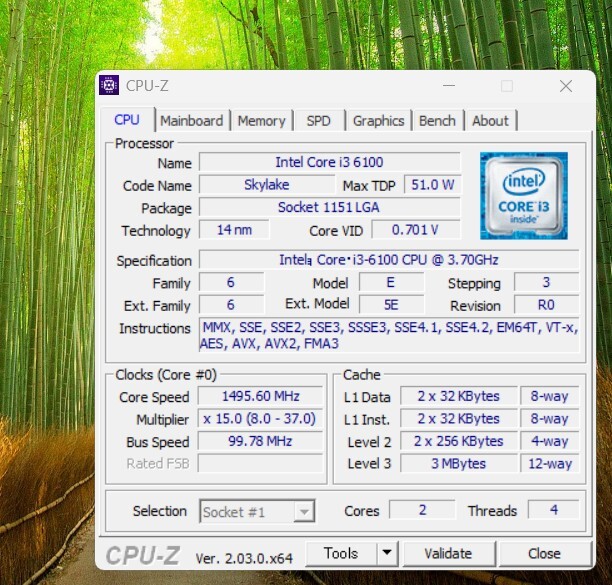Minimize the CPU-Z window

pyautogui.click(x=449, y=85)
